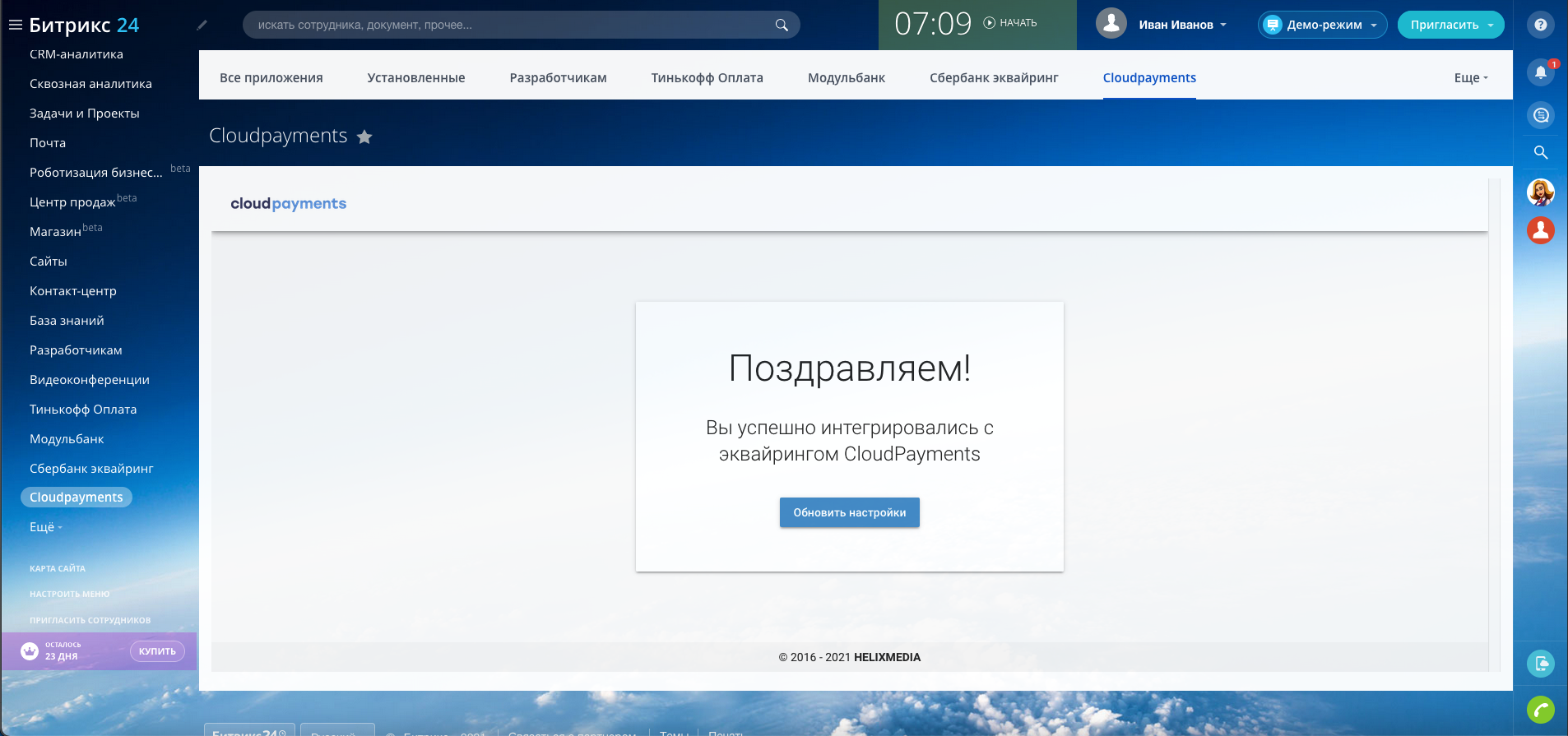This screenshot has width=1568, height=736.
Task: Click HELIXMEDIA in the footer
Action: coord(887,657)
